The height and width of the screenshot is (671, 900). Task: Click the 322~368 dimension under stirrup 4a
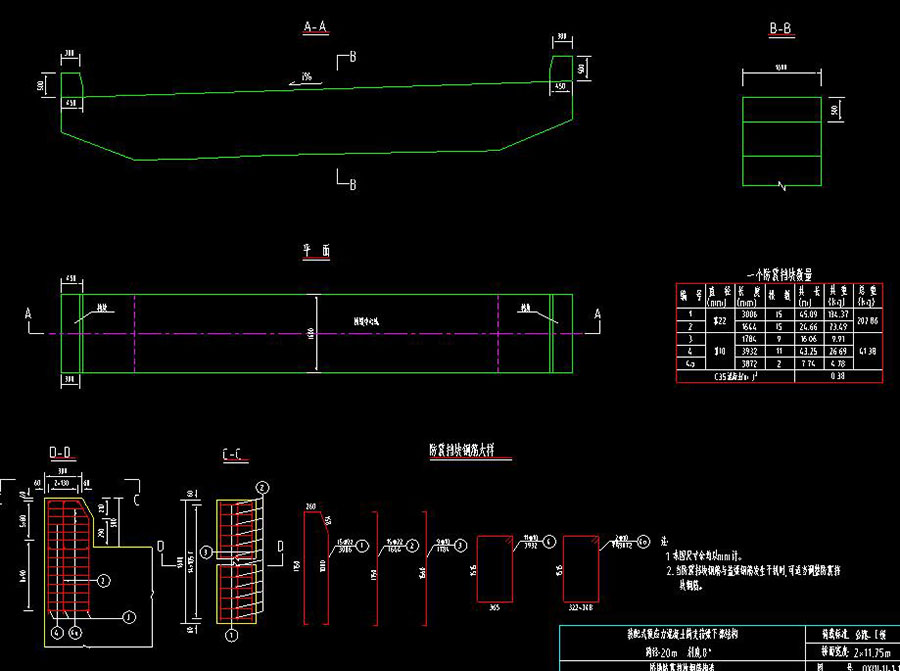[x=581, y=607]
